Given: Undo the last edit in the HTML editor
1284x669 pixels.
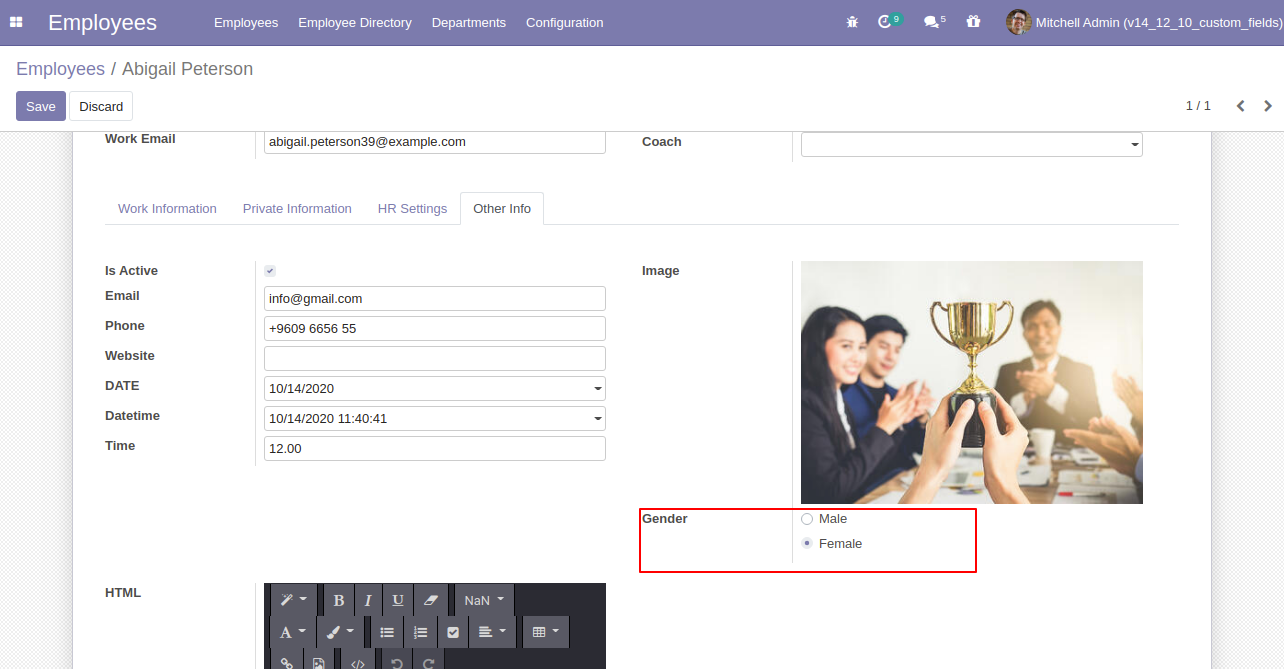Looking at the screenshot, I should 397,661.
